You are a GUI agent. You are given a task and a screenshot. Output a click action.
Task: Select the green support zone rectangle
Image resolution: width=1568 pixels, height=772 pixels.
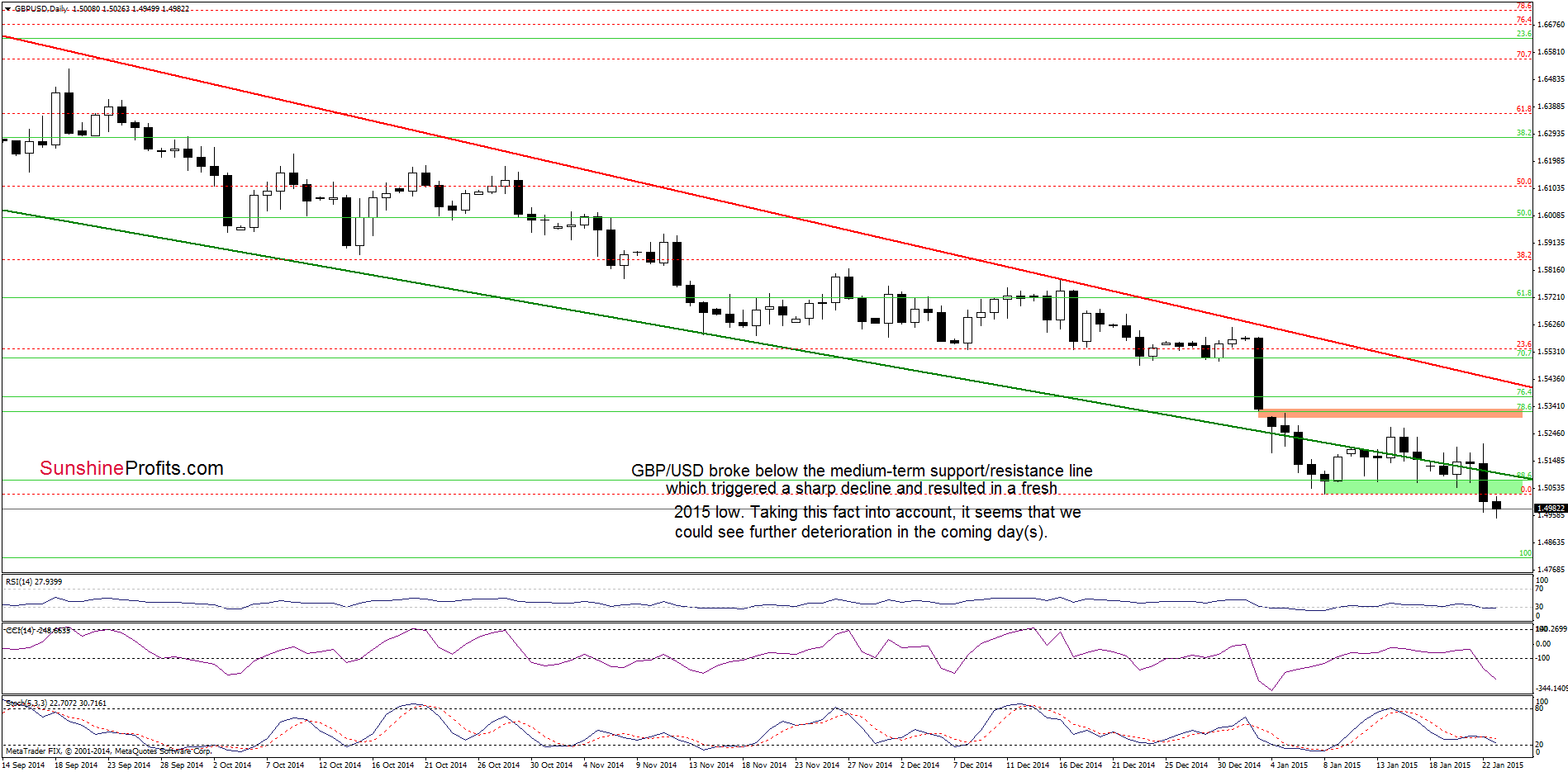(1423, 487)
